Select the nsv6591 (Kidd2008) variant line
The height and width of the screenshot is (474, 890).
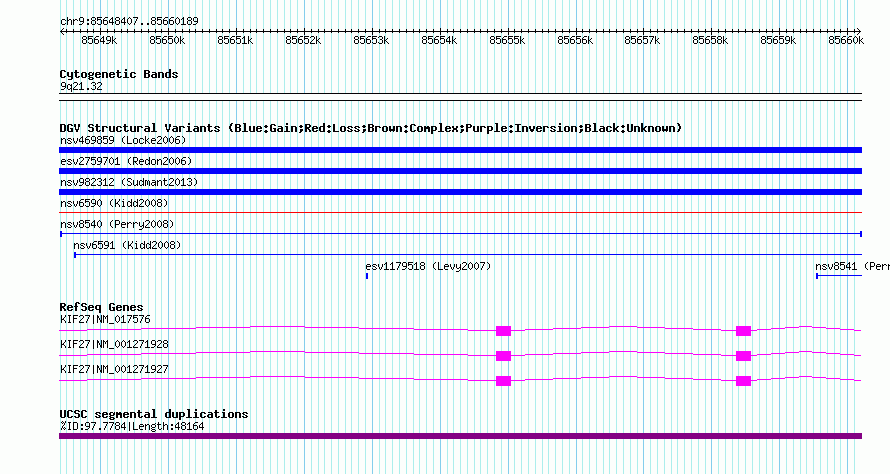468,255
